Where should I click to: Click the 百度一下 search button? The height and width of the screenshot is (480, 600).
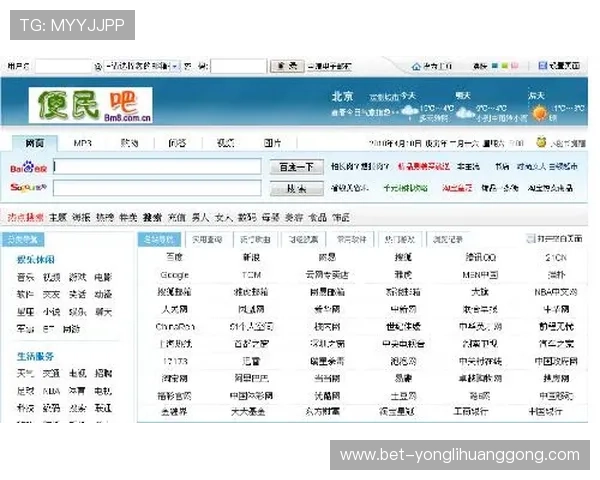[297, 167]
